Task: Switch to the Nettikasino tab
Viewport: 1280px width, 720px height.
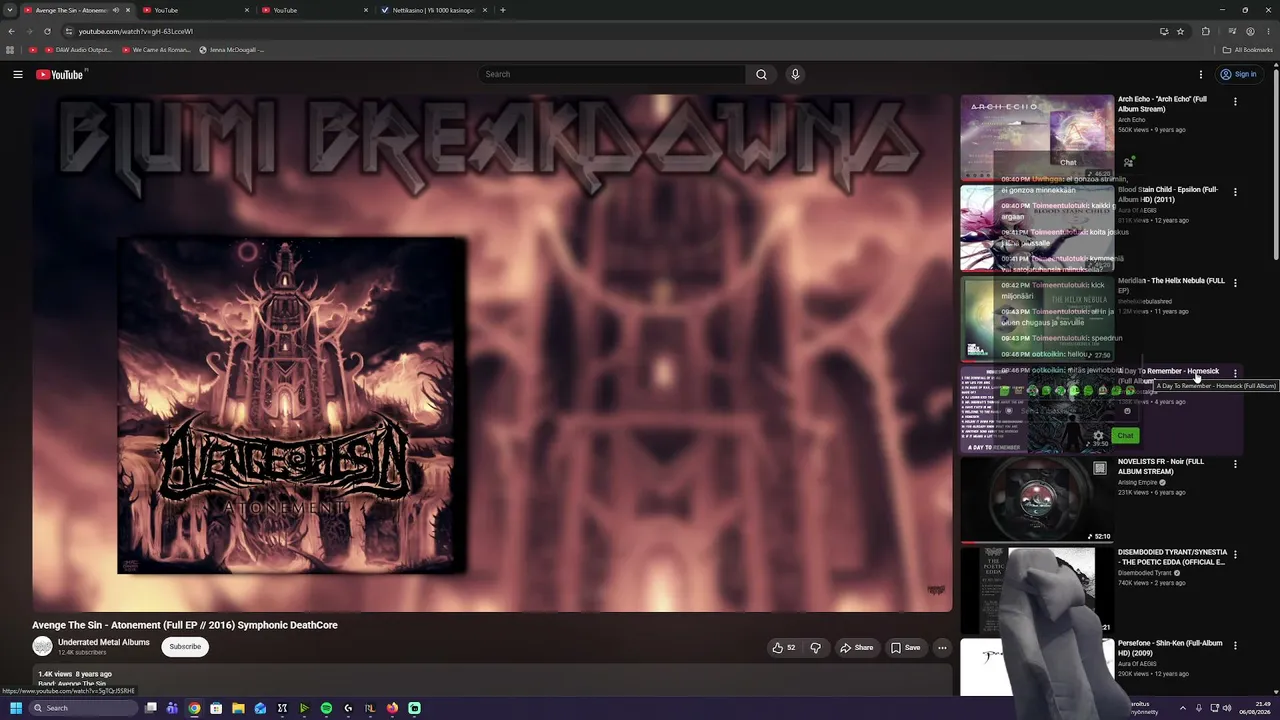Action: coord(434,10)
